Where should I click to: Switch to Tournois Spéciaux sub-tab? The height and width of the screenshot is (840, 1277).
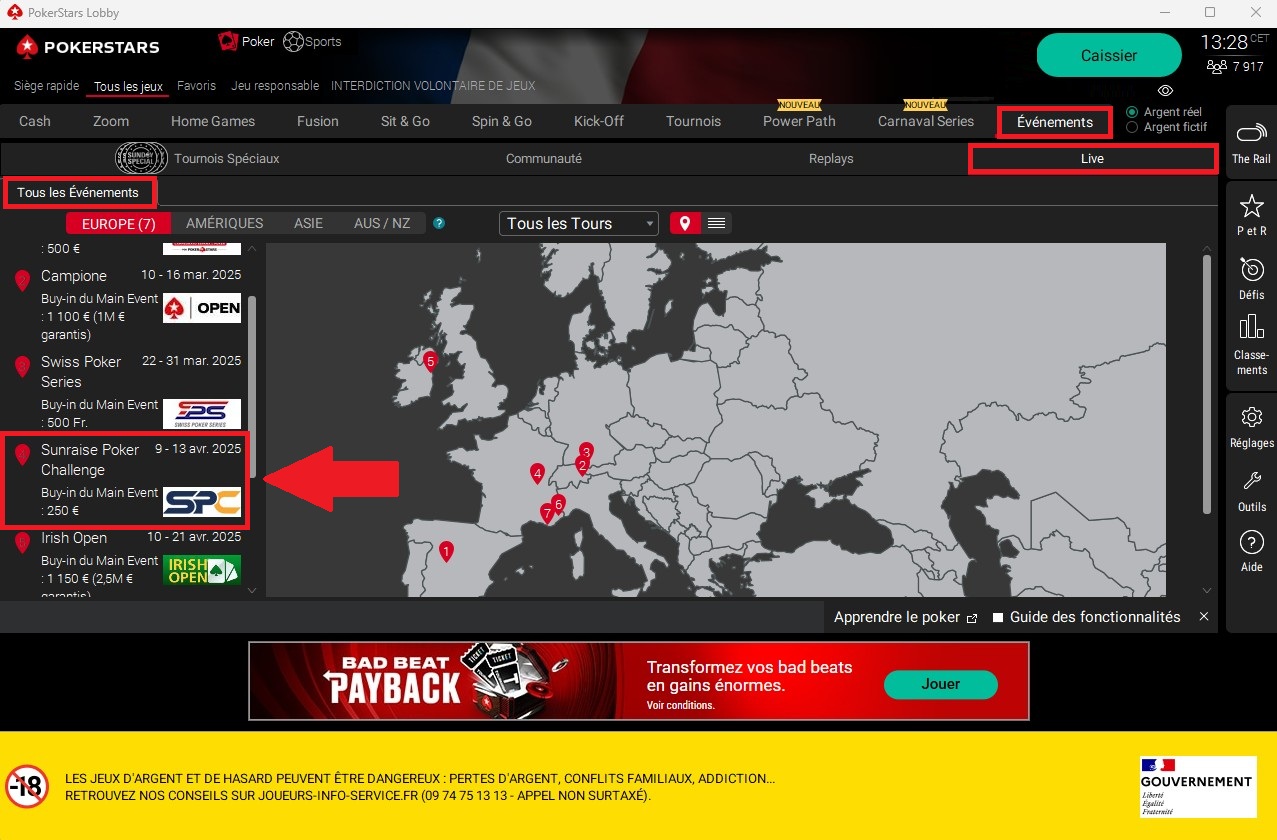coord(226,159)
